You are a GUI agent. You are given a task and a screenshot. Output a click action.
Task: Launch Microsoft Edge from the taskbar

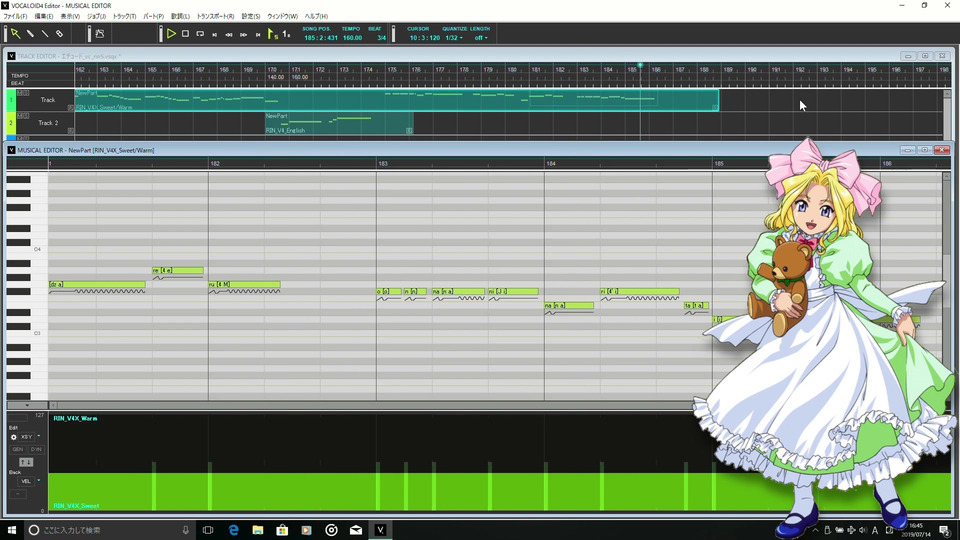click(x=233, y=530)
